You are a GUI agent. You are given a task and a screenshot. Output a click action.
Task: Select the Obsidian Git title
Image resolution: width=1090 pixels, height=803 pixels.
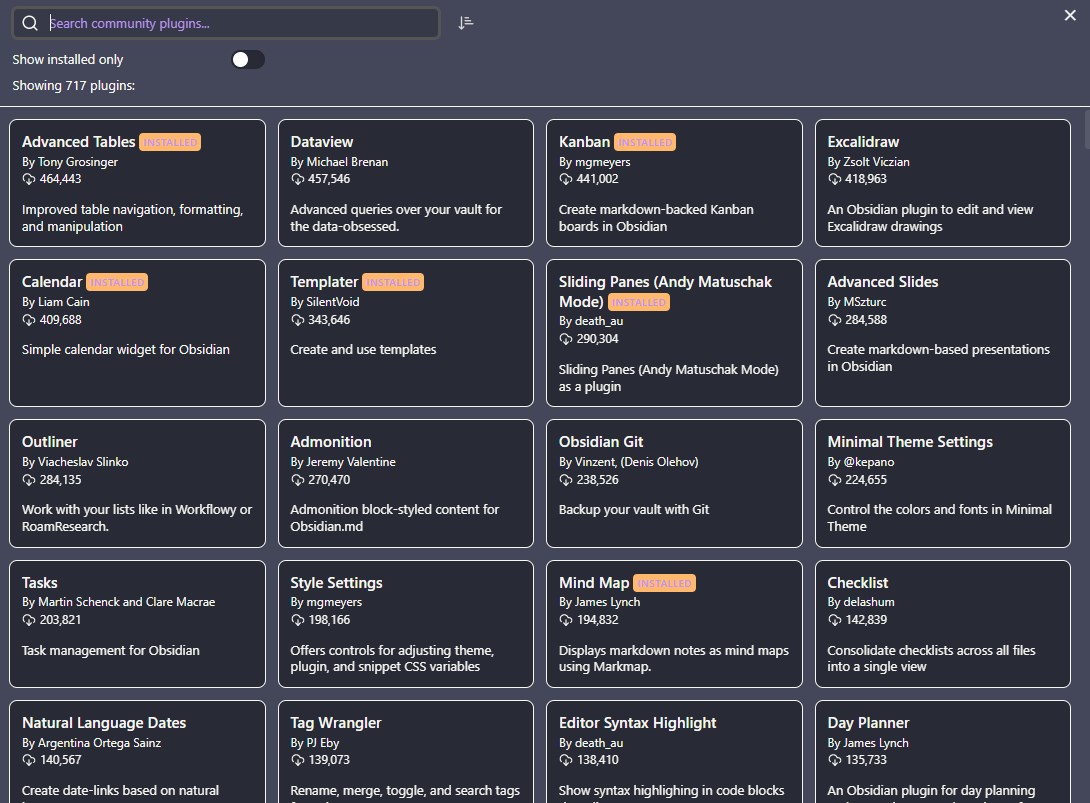[x=601, y=441]
